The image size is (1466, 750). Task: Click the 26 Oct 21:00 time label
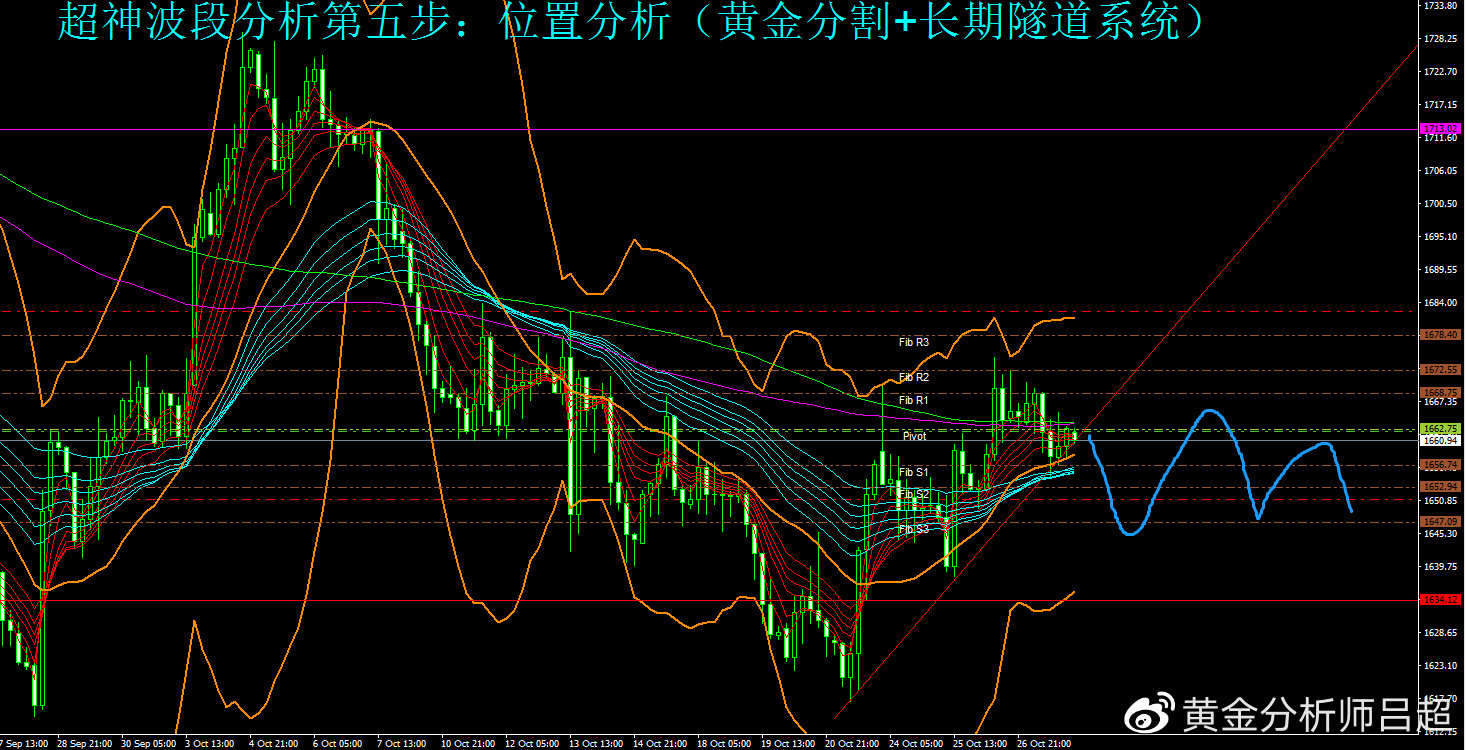pyautogui.click(x=1042, y=744)
